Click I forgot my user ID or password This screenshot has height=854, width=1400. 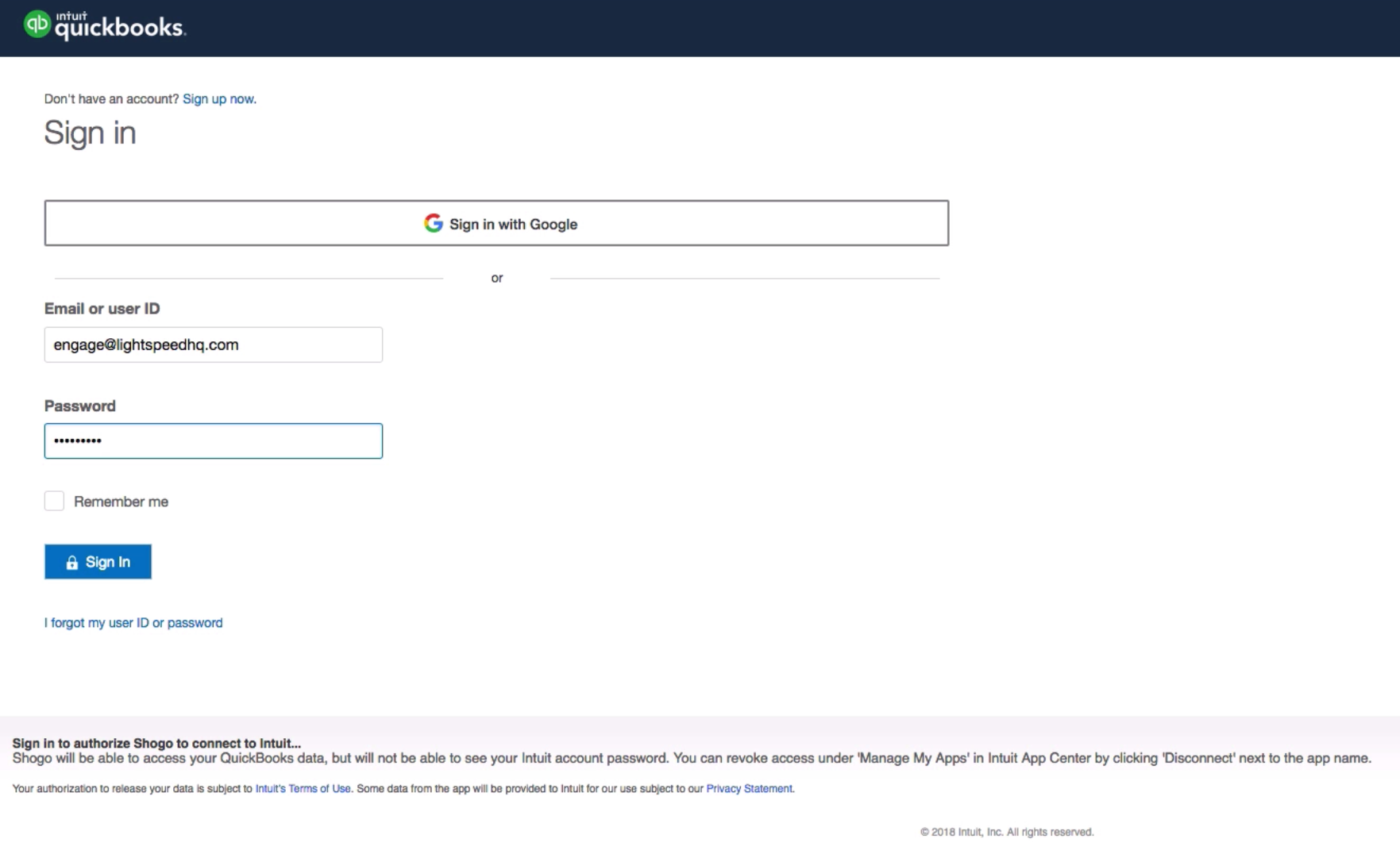[133, 622]
